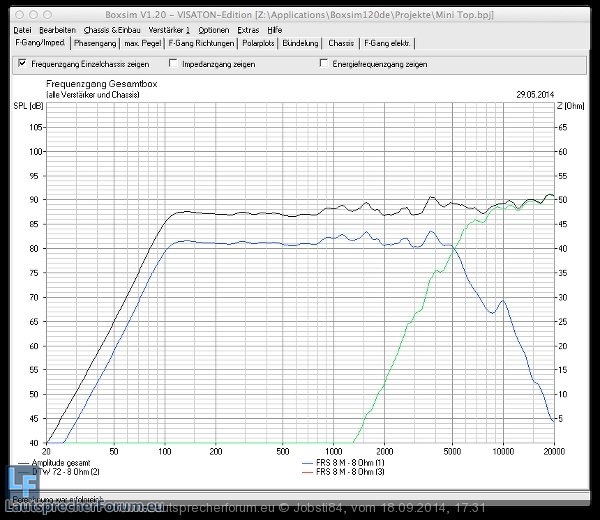Select the F-Gang/Imped tab

pos(41,44)
